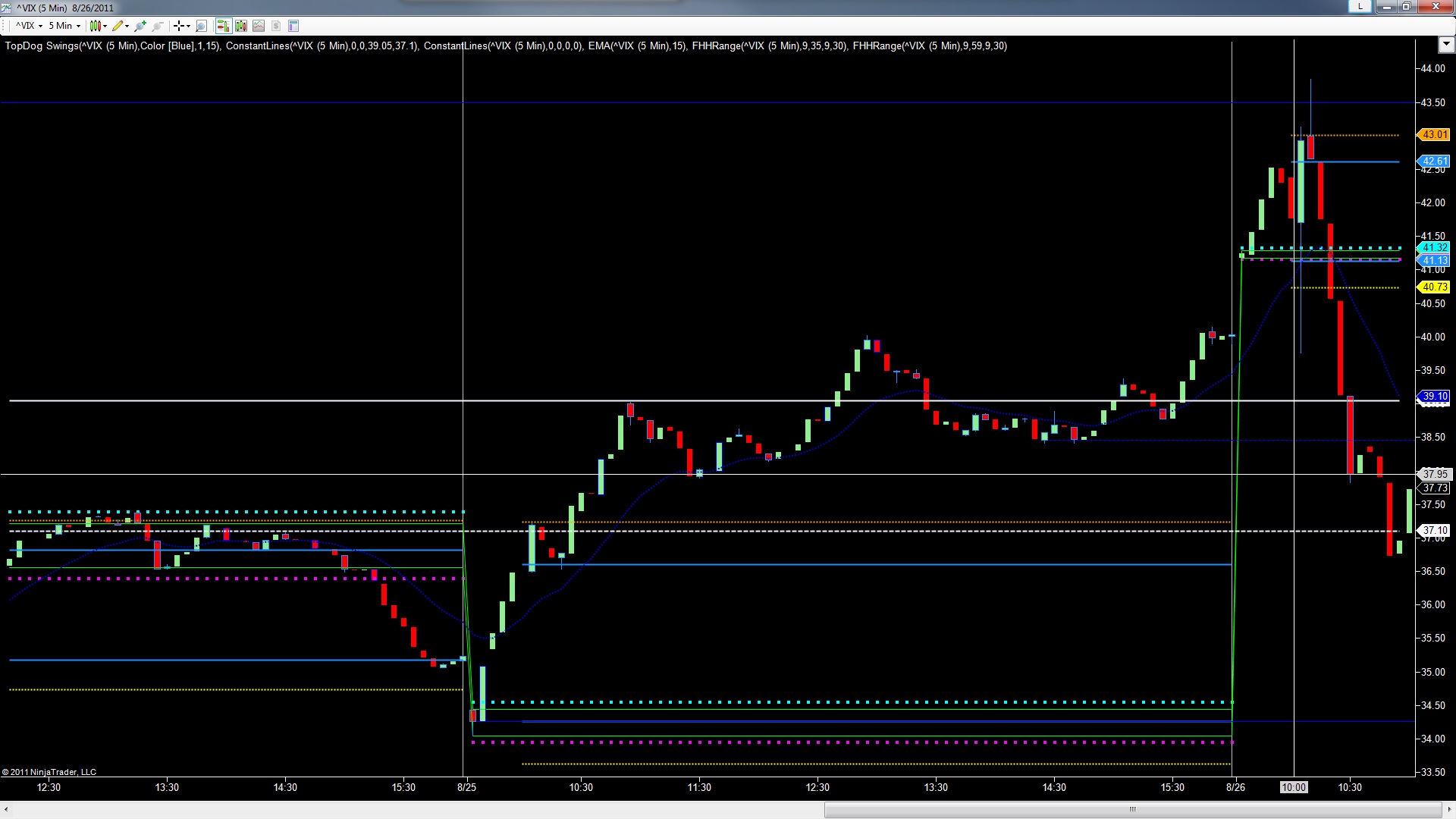The height and width of the screenshot is (819, 1456).
Task: Open the 5 Min interval dropdown
Action: pos(64,26)
